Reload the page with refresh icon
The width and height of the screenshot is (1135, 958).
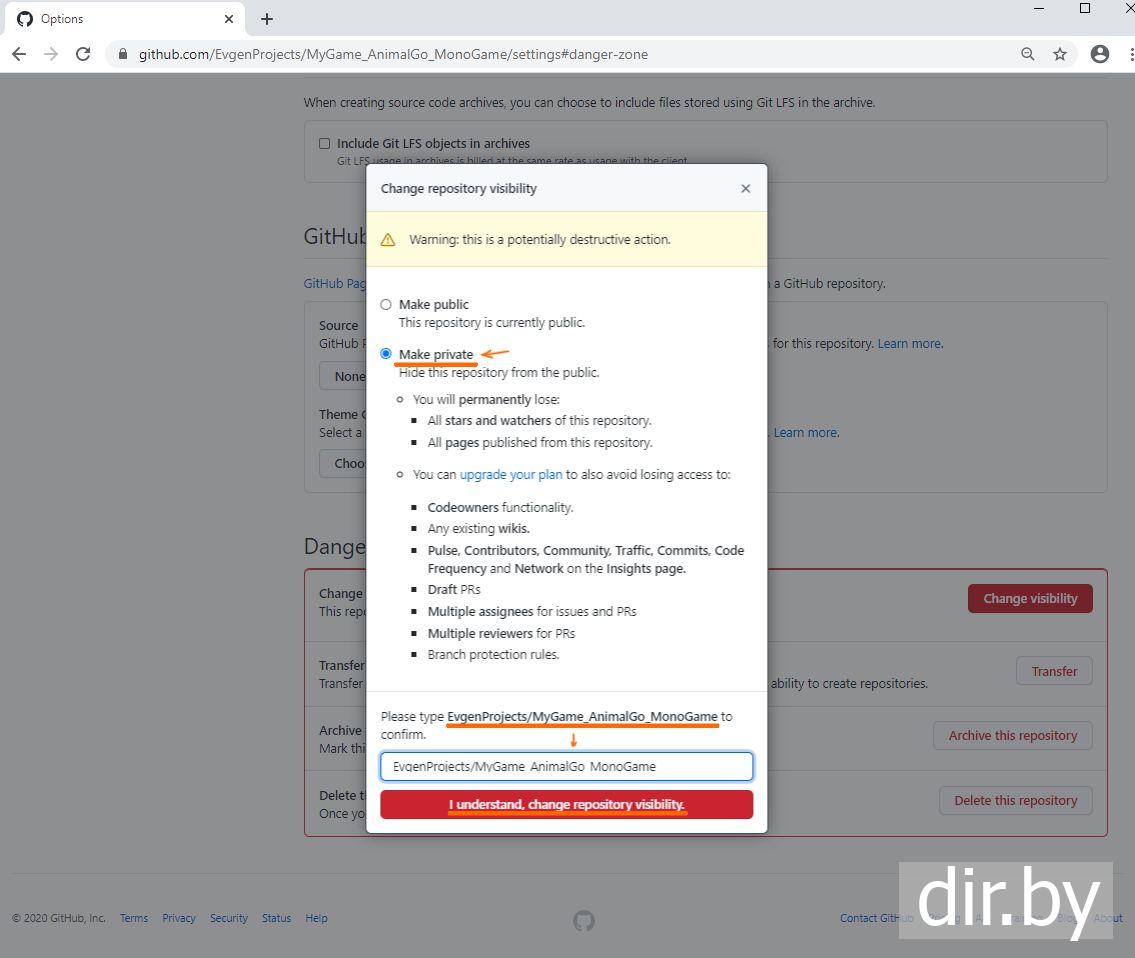pos(83,54)
